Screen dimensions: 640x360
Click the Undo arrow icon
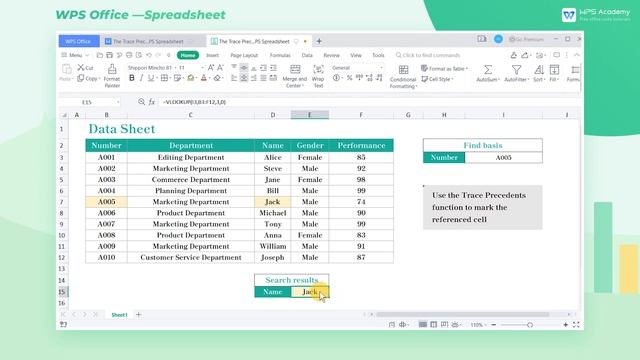click(149, 55)
